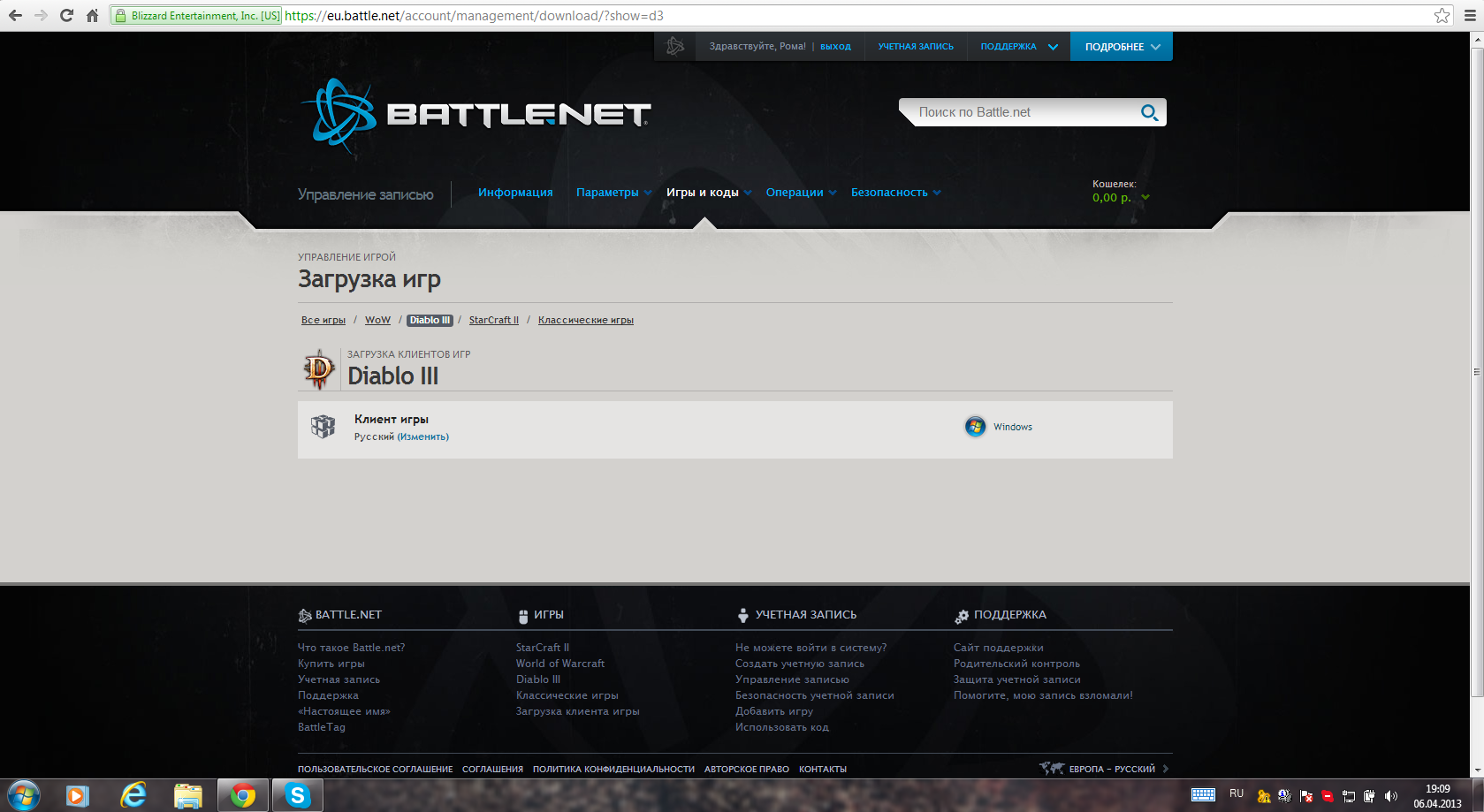Select the StarCraft II filter
Screen dimensions: 1484x812
pyautogui.click(x=494, y=320)
